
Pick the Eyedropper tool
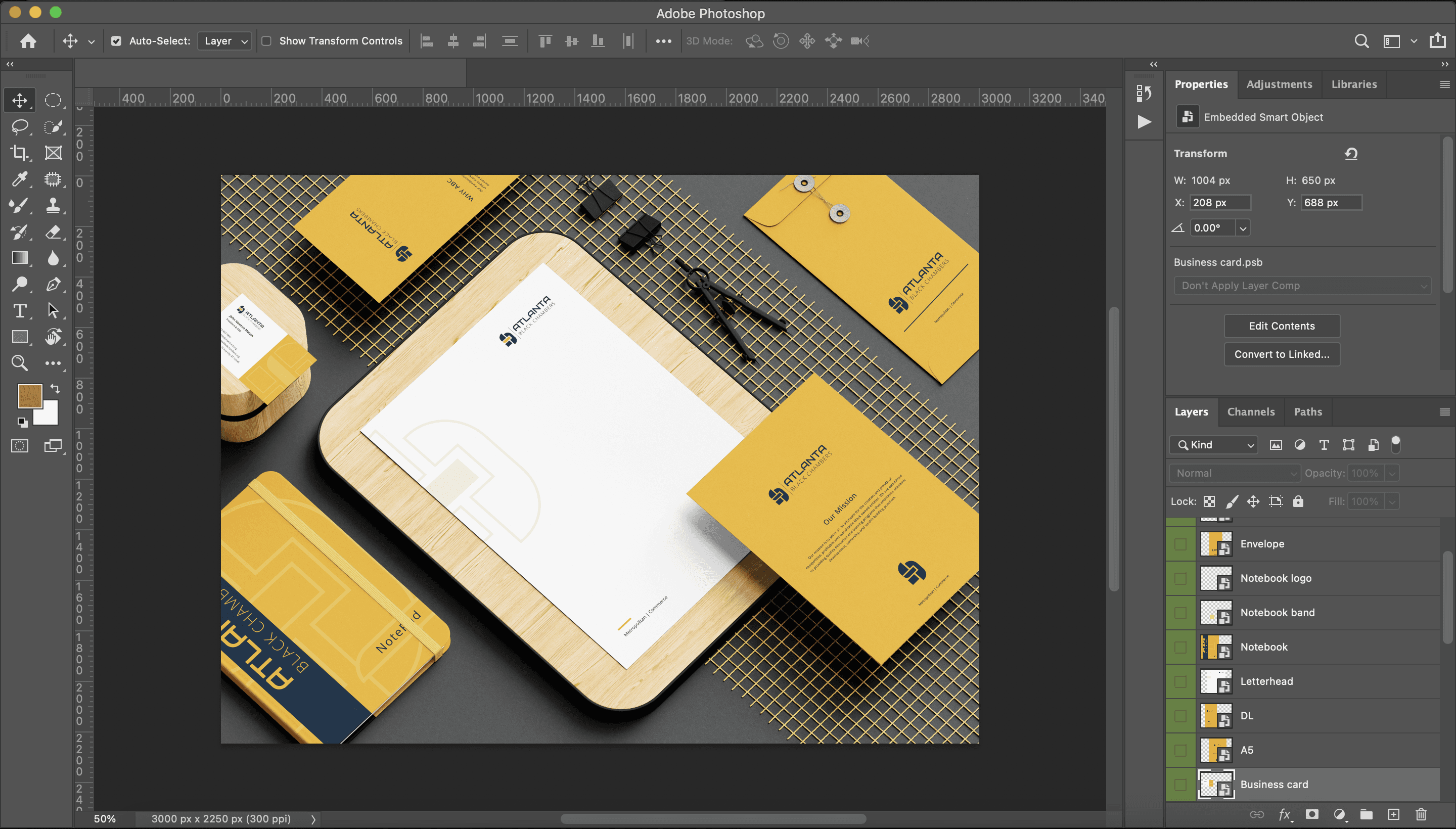click(x=20, y=179)
